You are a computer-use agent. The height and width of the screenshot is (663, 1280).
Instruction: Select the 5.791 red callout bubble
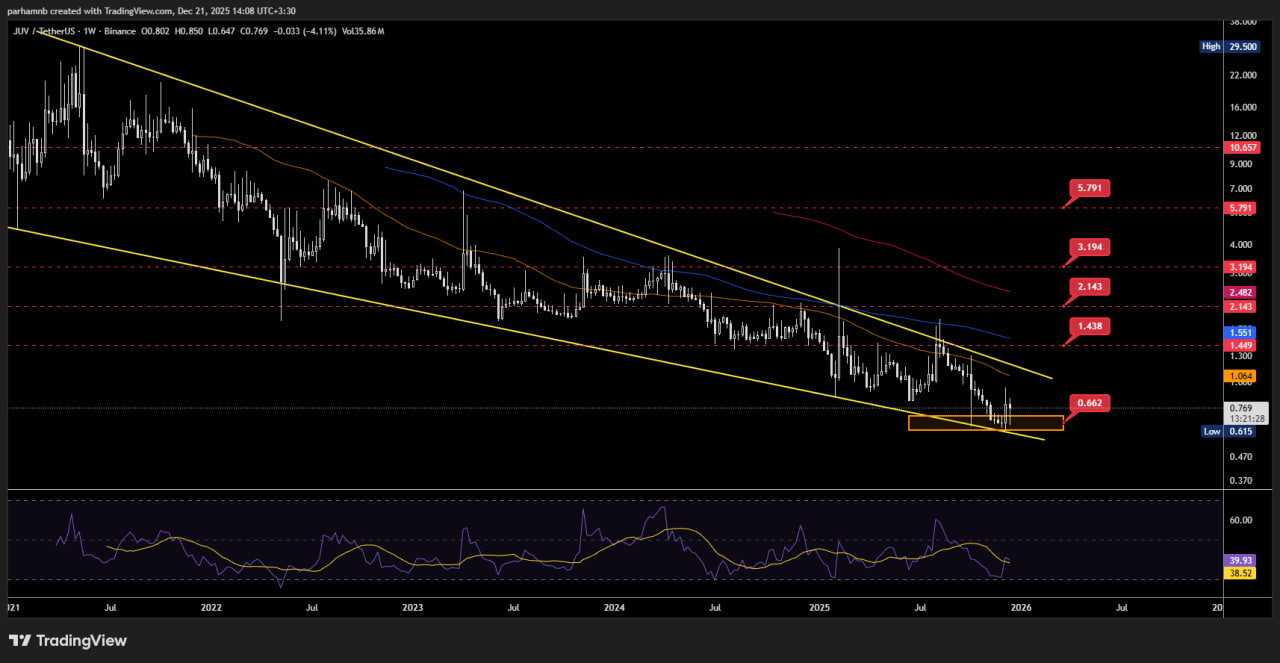(x=1090, y=188)
